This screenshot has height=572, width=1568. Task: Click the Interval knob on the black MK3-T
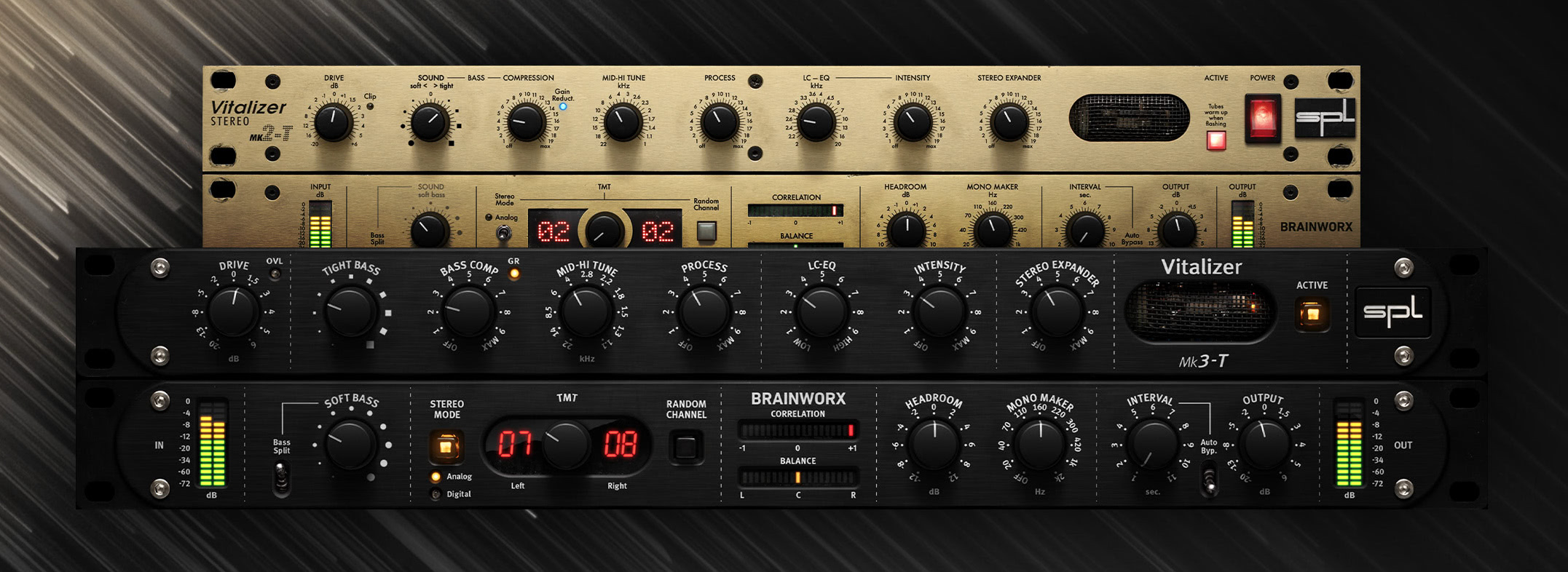[1151, 444]
